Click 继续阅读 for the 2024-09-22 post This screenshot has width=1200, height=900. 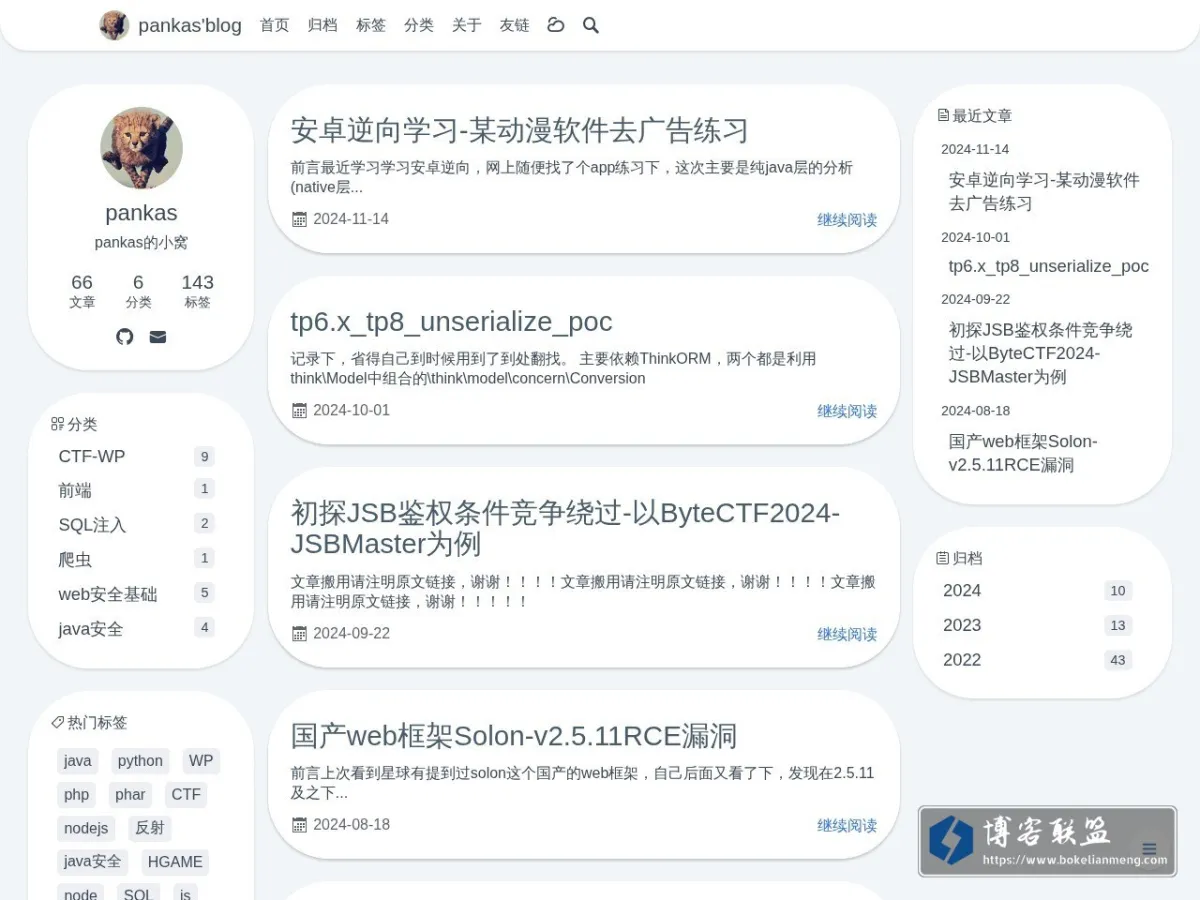[x=847, y=634]
